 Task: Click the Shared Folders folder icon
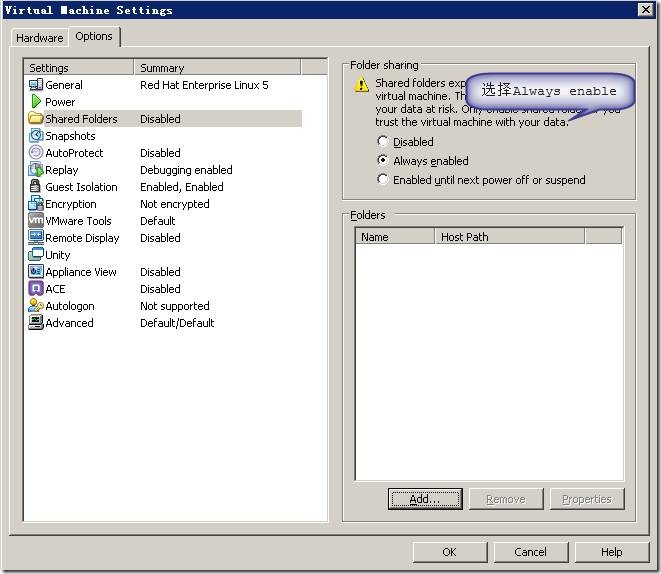[x=36, y=118]
